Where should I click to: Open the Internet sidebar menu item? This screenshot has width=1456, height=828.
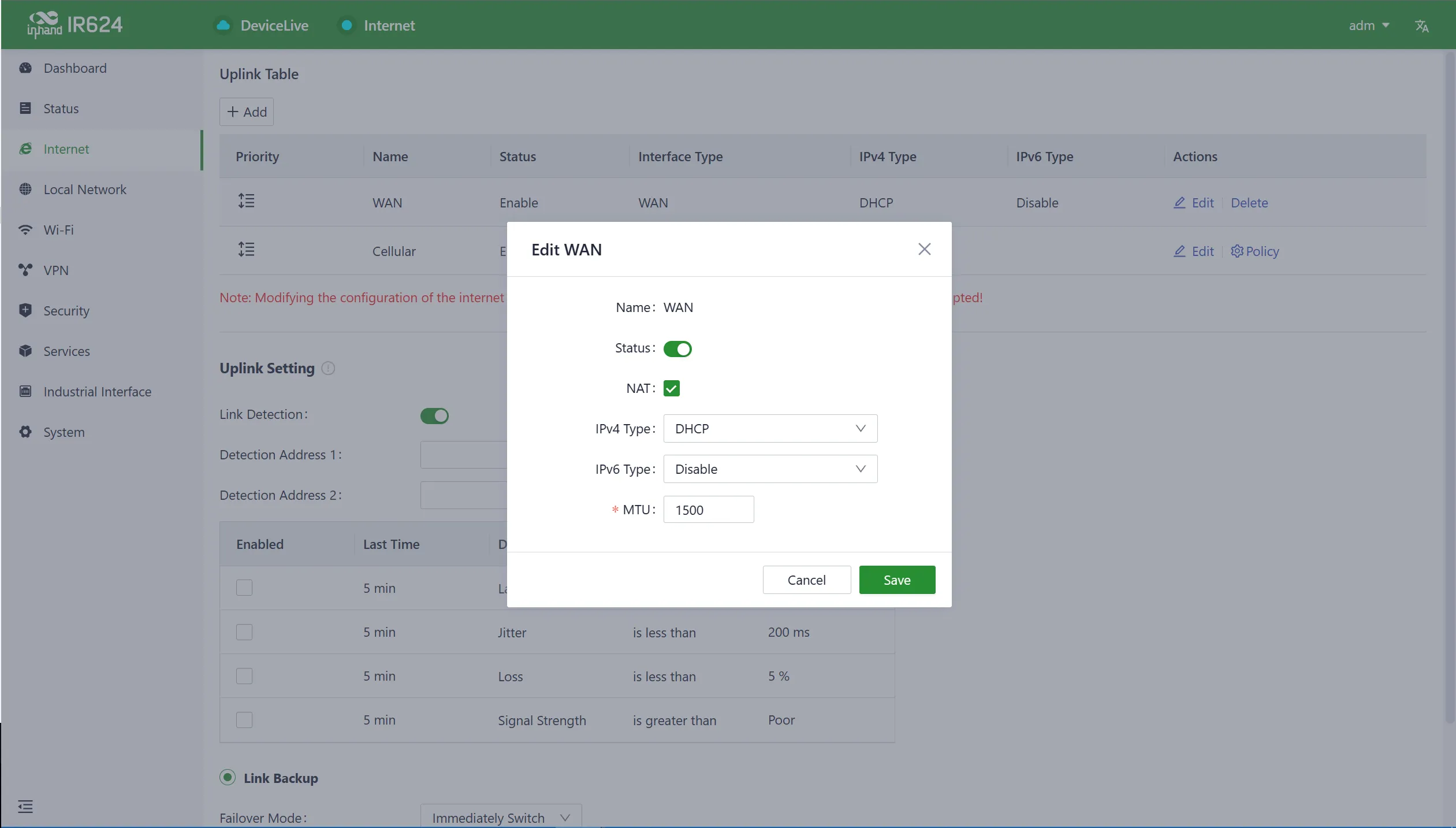tap(102, 149)
